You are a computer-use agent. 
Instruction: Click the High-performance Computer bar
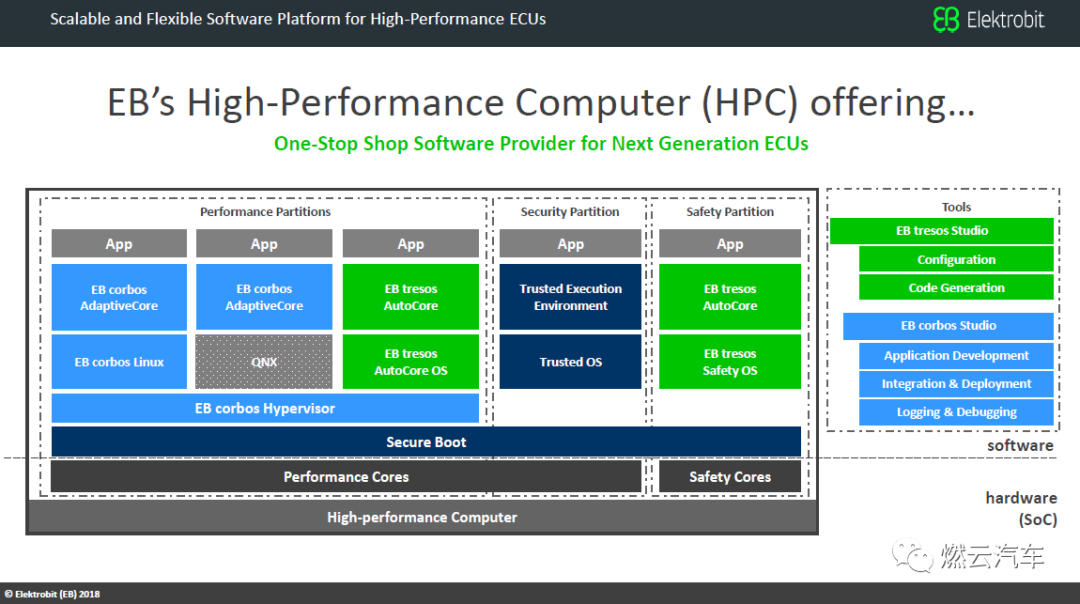(x=422, y=517)
